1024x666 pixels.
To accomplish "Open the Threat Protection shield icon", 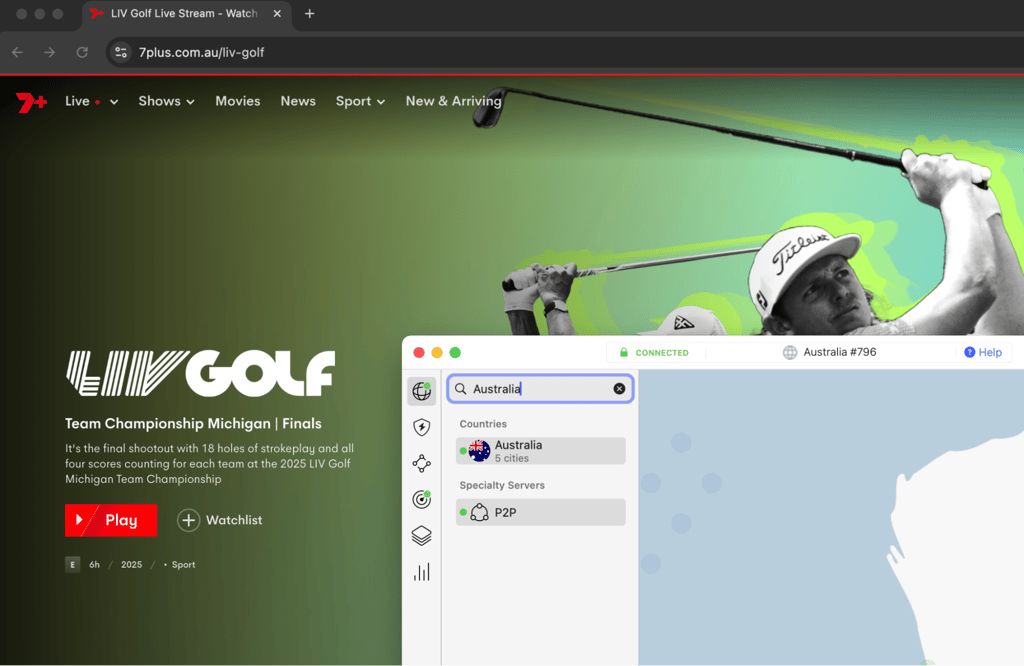I will click(x=422, y=427).
